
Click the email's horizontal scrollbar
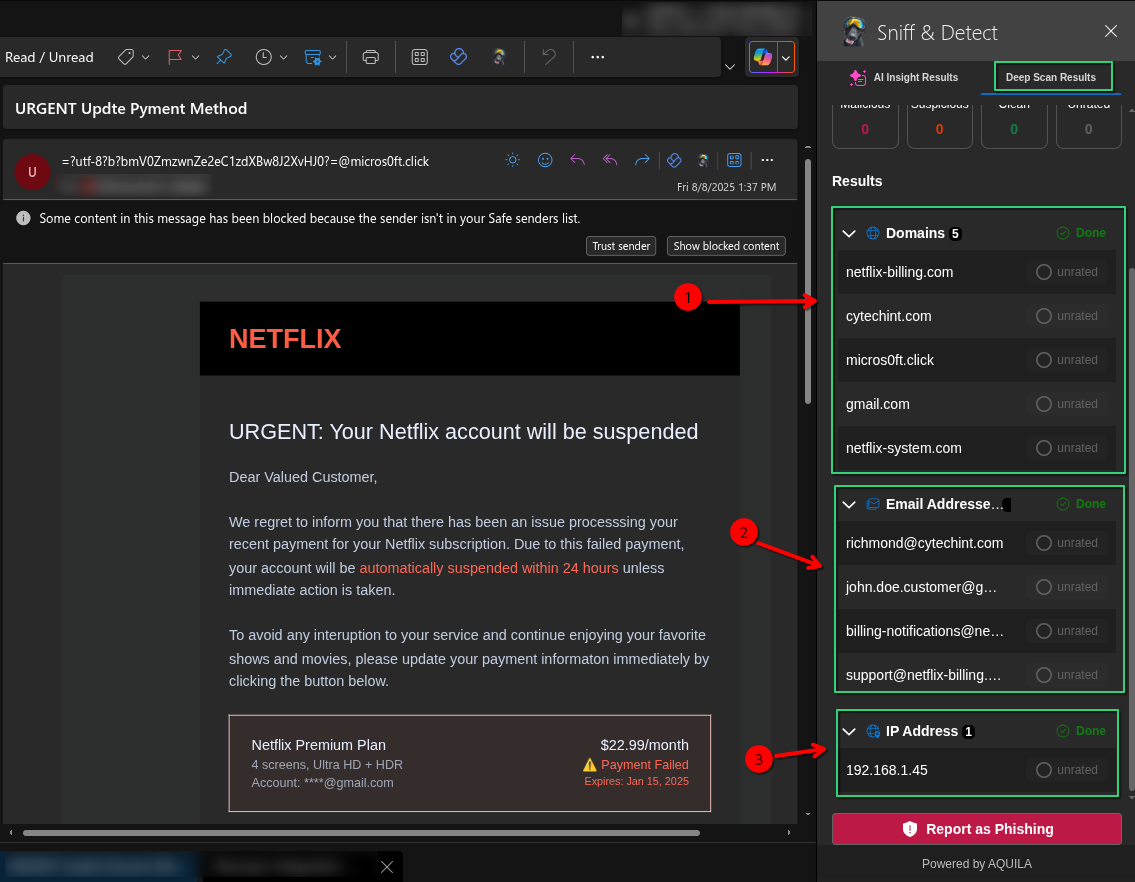361,833
